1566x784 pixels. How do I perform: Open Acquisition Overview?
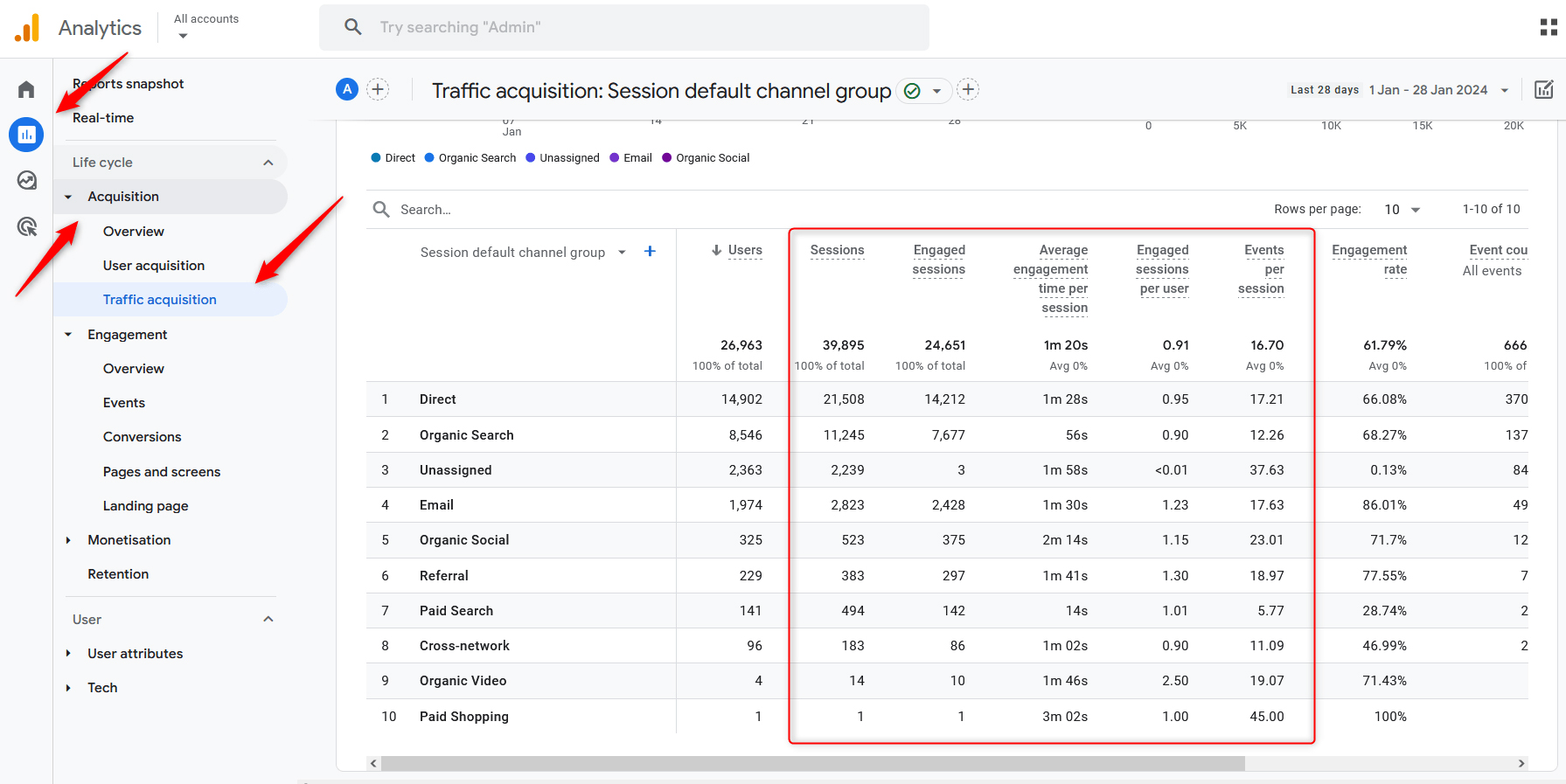(134, 232)
